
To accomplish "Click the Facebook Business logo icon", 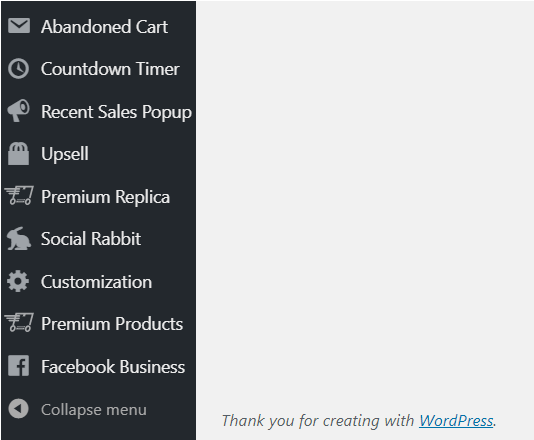I will (18, 366).
